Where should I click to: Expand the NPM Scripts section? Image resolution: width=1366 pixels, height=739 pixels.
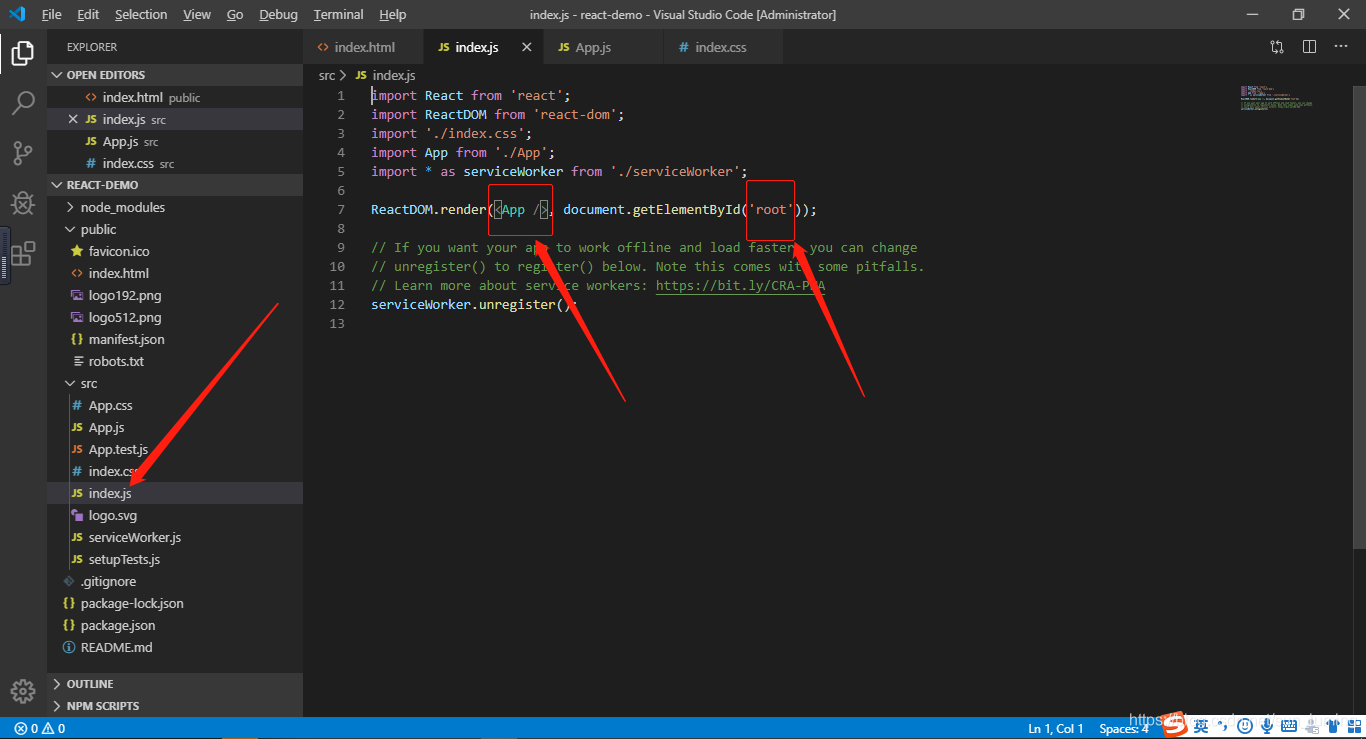[175, 706]
